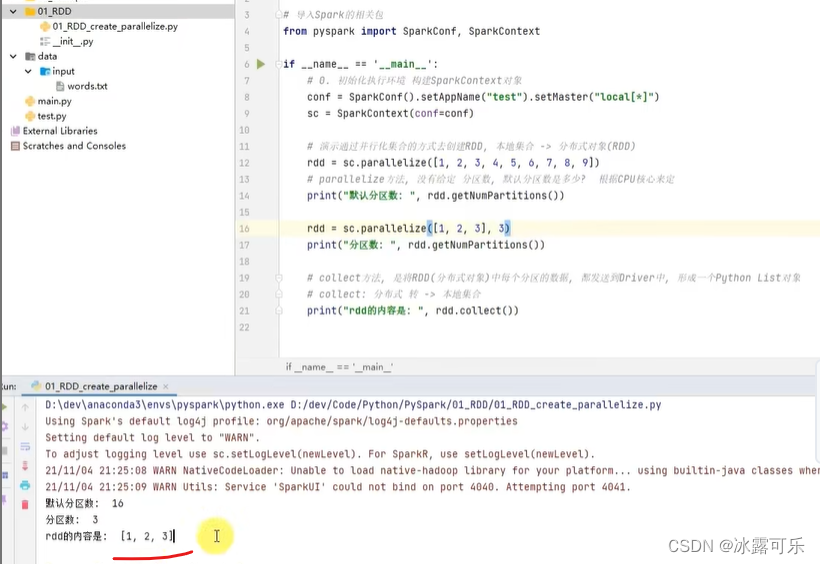
Task: Click 'Setting default log level' console line
Action: 152,437
